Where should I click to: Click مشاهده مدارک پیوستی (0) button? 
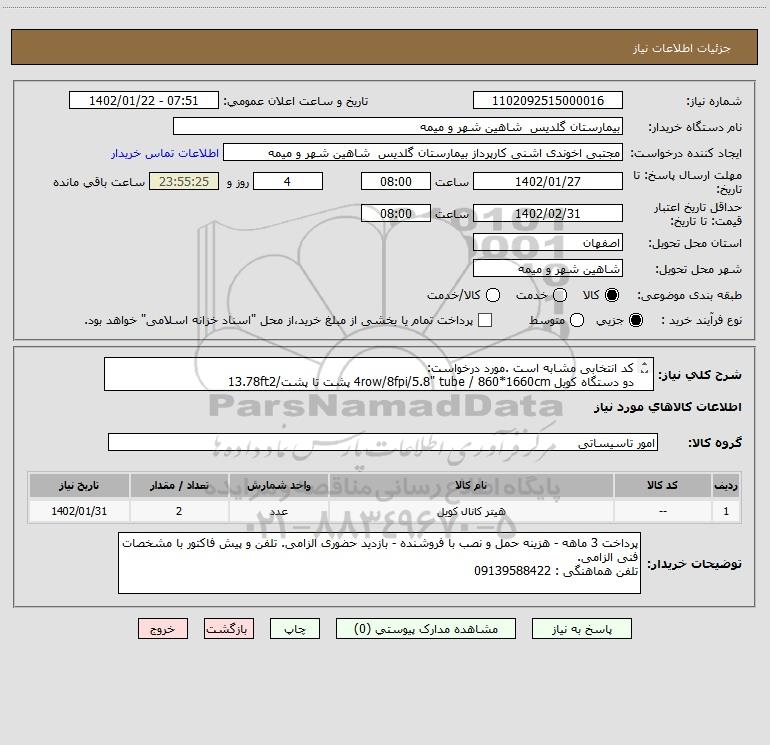click(426, 629)
